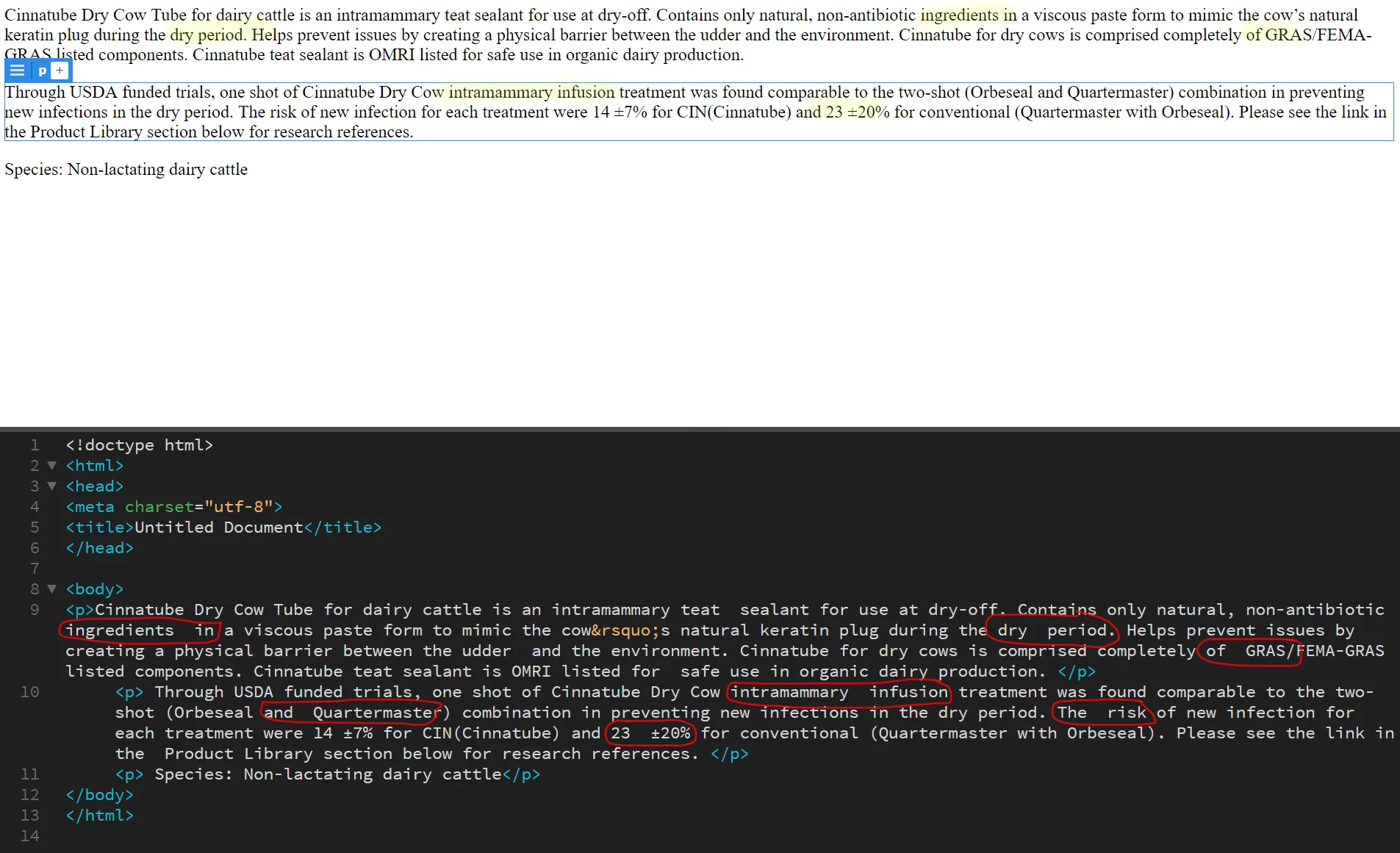Click the opening '<html>' tag in code

click(95, 465)
